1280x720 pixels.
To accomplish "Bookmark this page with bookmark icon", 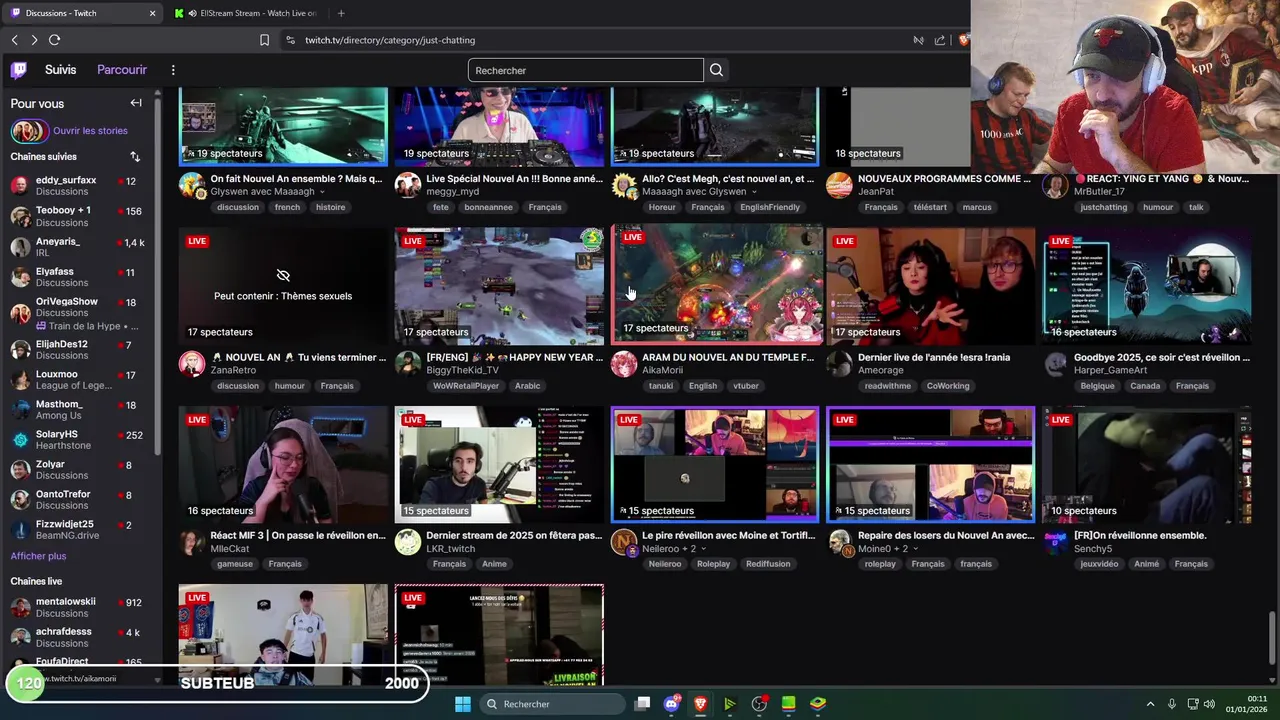I will [264, 40].
